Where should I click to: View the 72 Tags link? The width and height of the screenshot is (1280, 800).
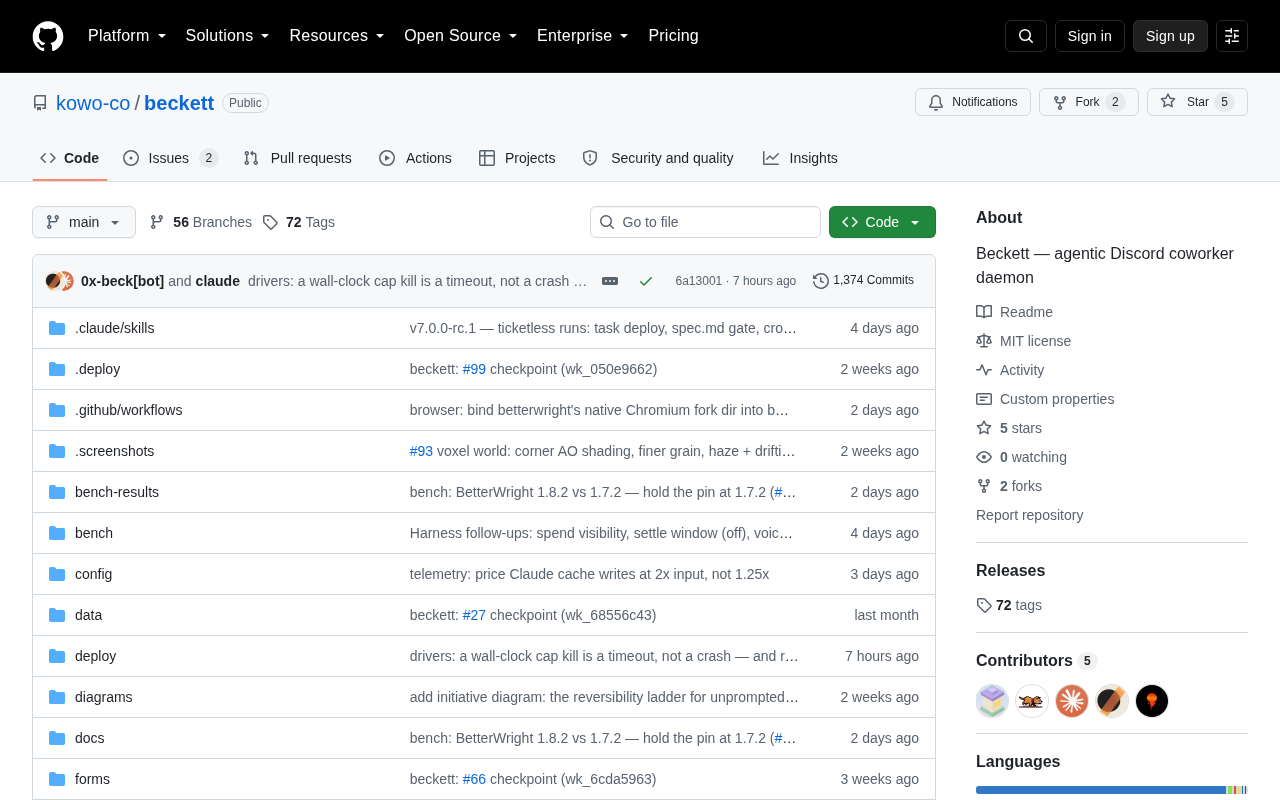298,222
